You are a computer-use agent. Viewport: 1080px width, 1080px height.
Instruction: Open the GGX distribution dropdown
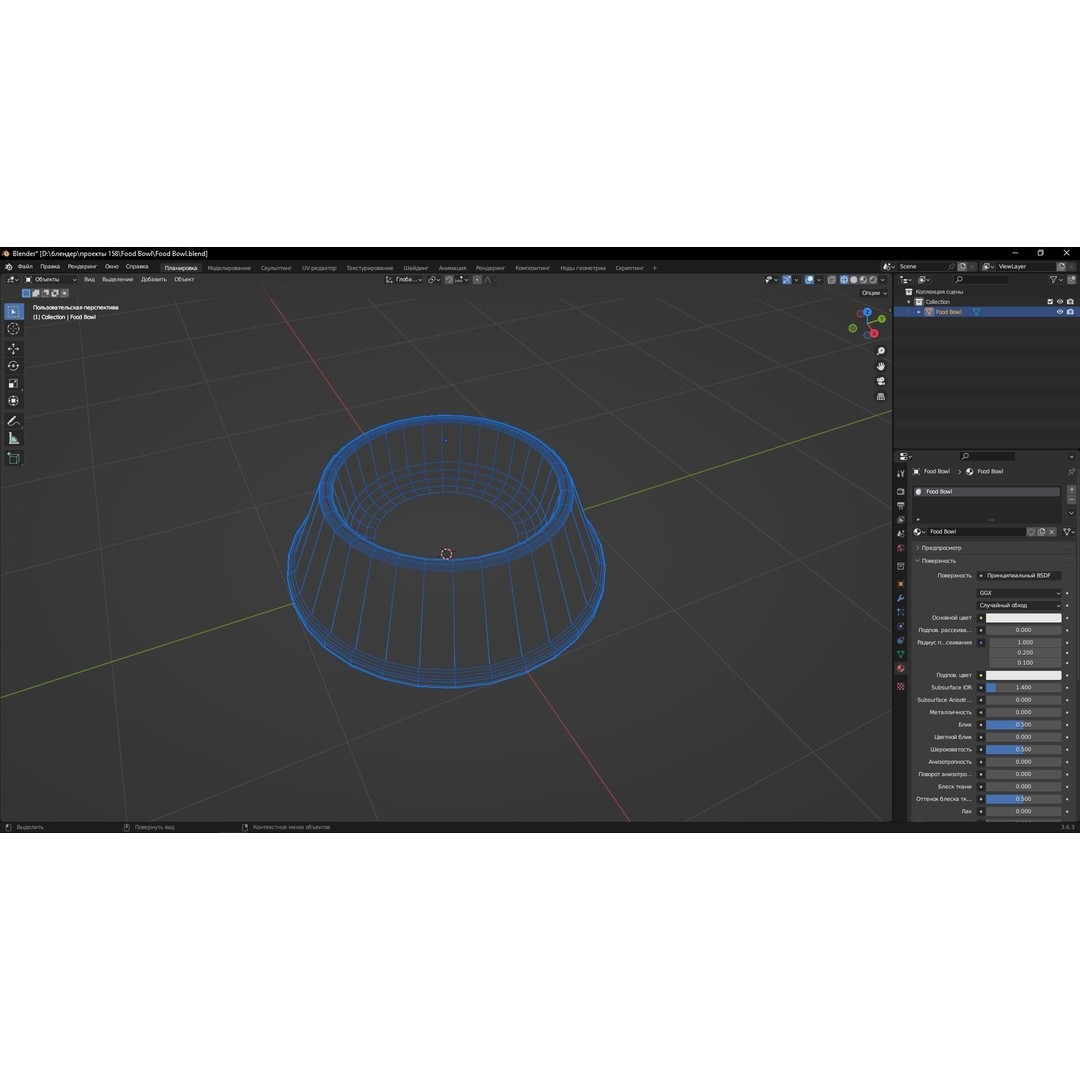[1019, 593]
